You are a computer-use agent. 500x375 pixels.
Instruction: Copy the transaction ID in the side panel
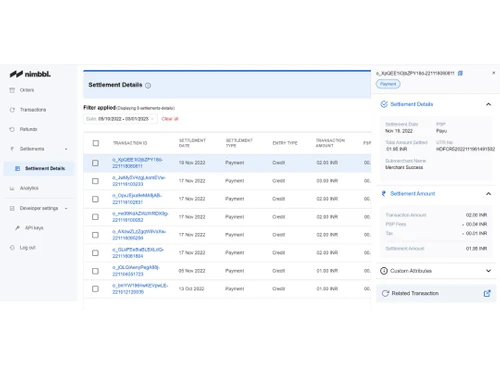tap(460, 73)
